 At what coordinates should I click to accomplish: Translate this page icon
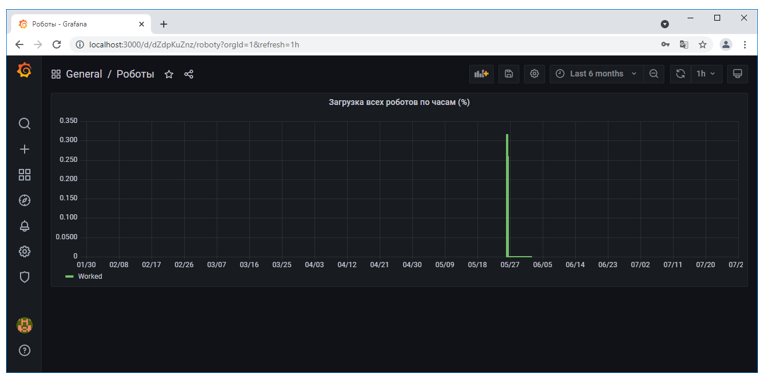point(684,45)
